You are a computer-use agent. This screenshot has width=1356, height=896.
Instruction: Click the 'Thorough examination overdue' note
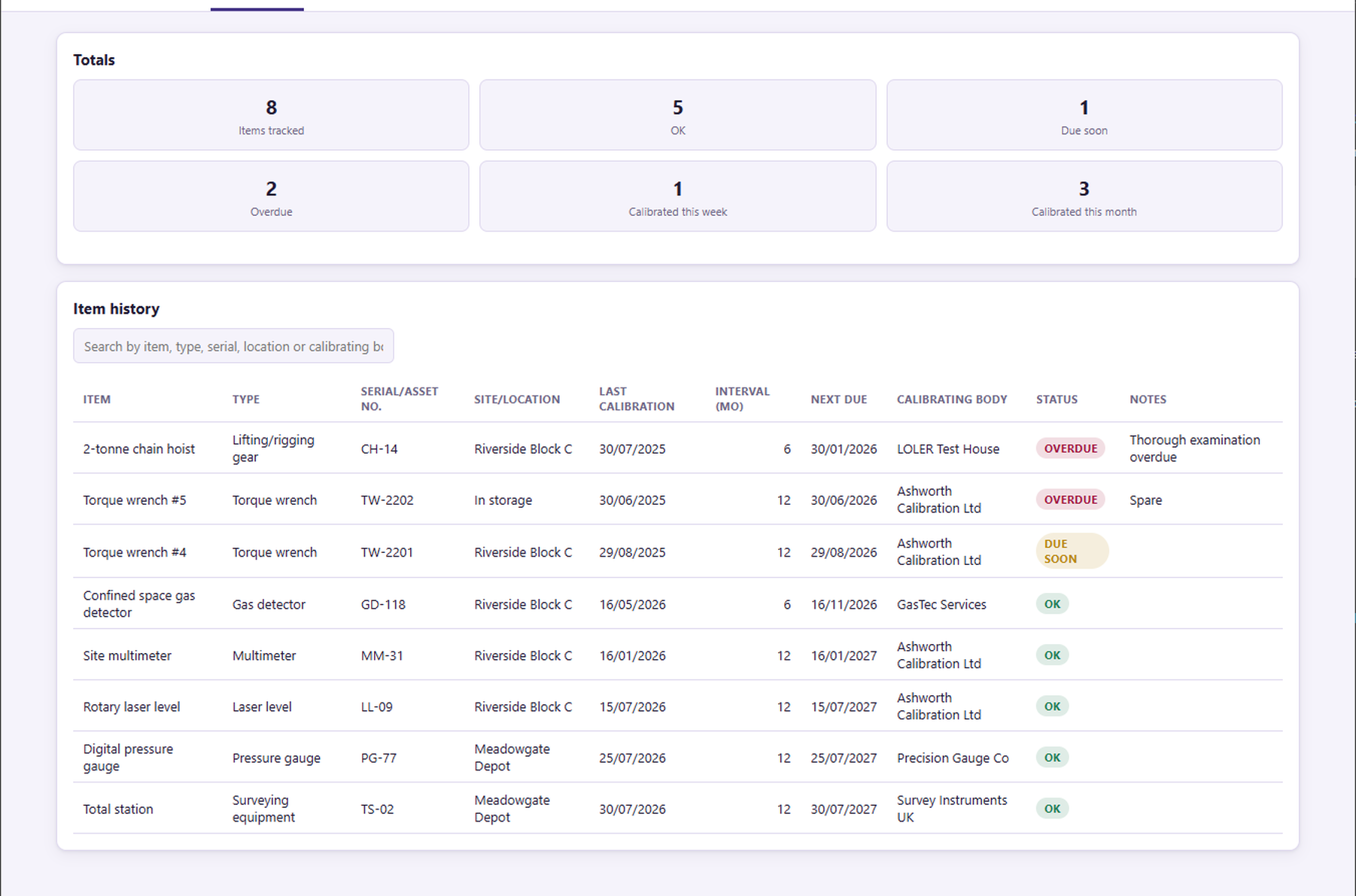[x=1195, y=448]
